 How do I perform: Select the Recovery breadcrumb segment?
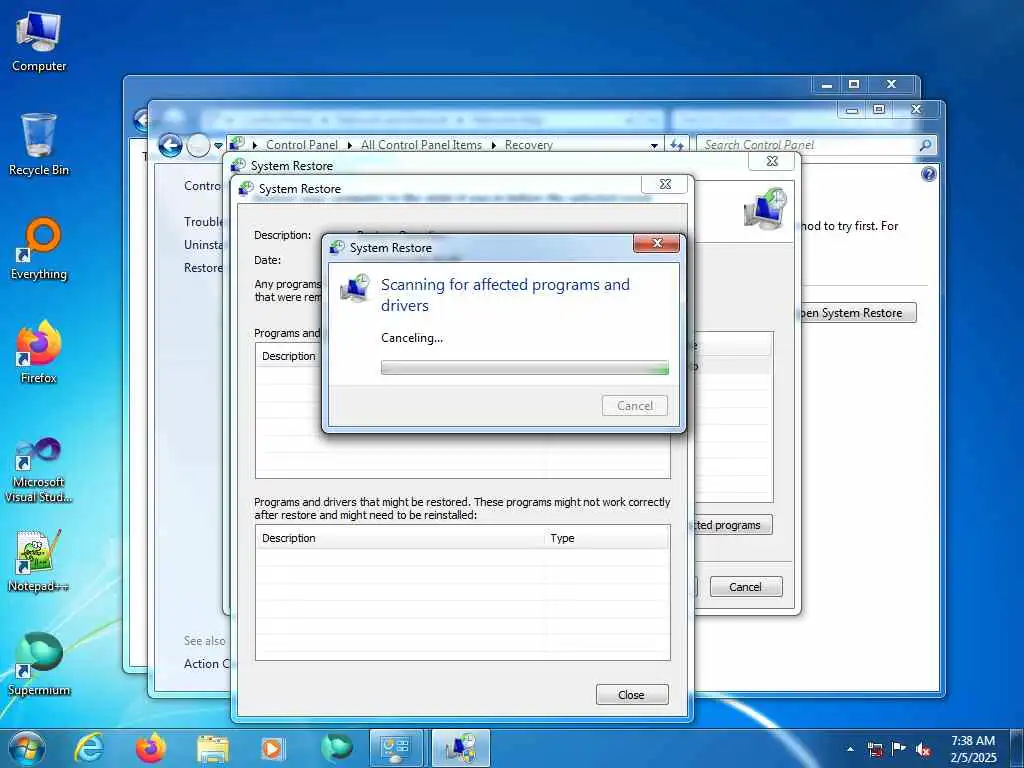click(528, 145)
